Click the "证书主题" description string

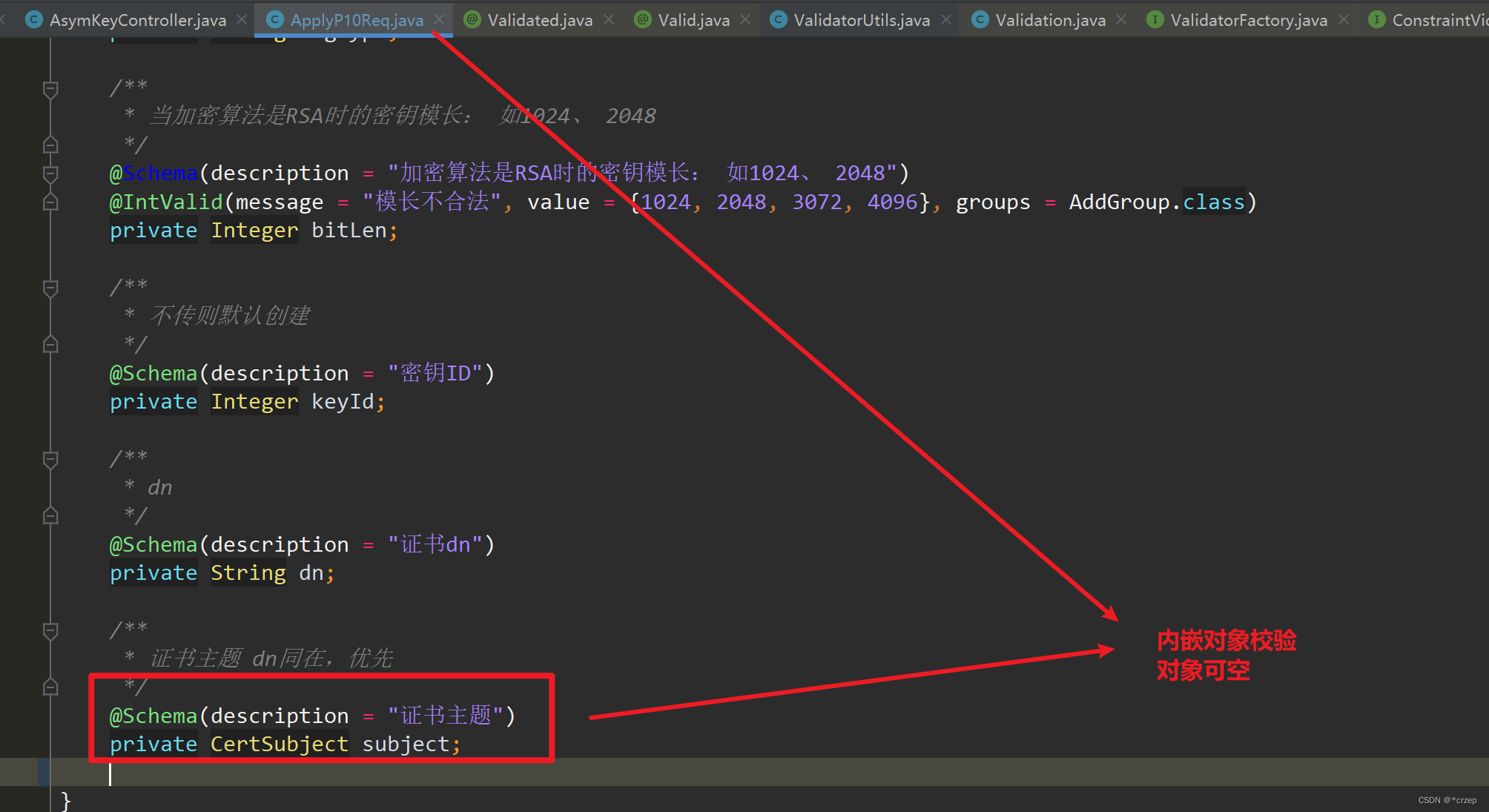coord(446,716)
